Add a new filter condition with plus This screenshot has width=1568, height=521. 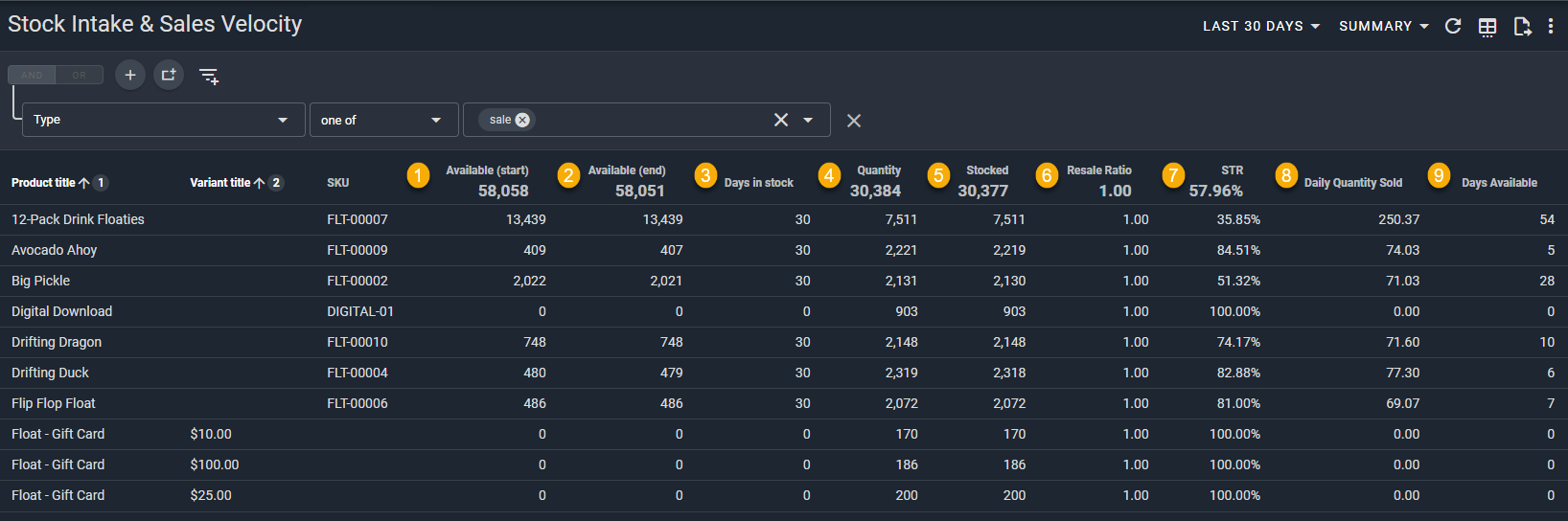[x=130, y=75]
